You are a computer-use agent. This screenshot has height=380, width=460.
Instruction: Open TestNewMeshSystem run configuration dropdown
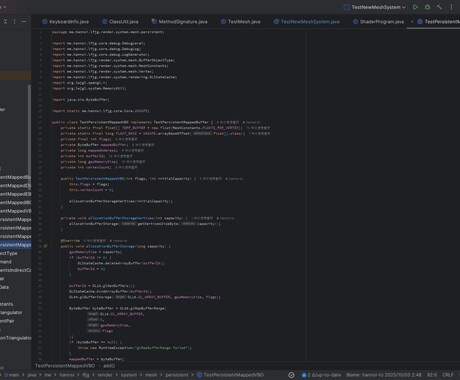[x=375, y=7]
